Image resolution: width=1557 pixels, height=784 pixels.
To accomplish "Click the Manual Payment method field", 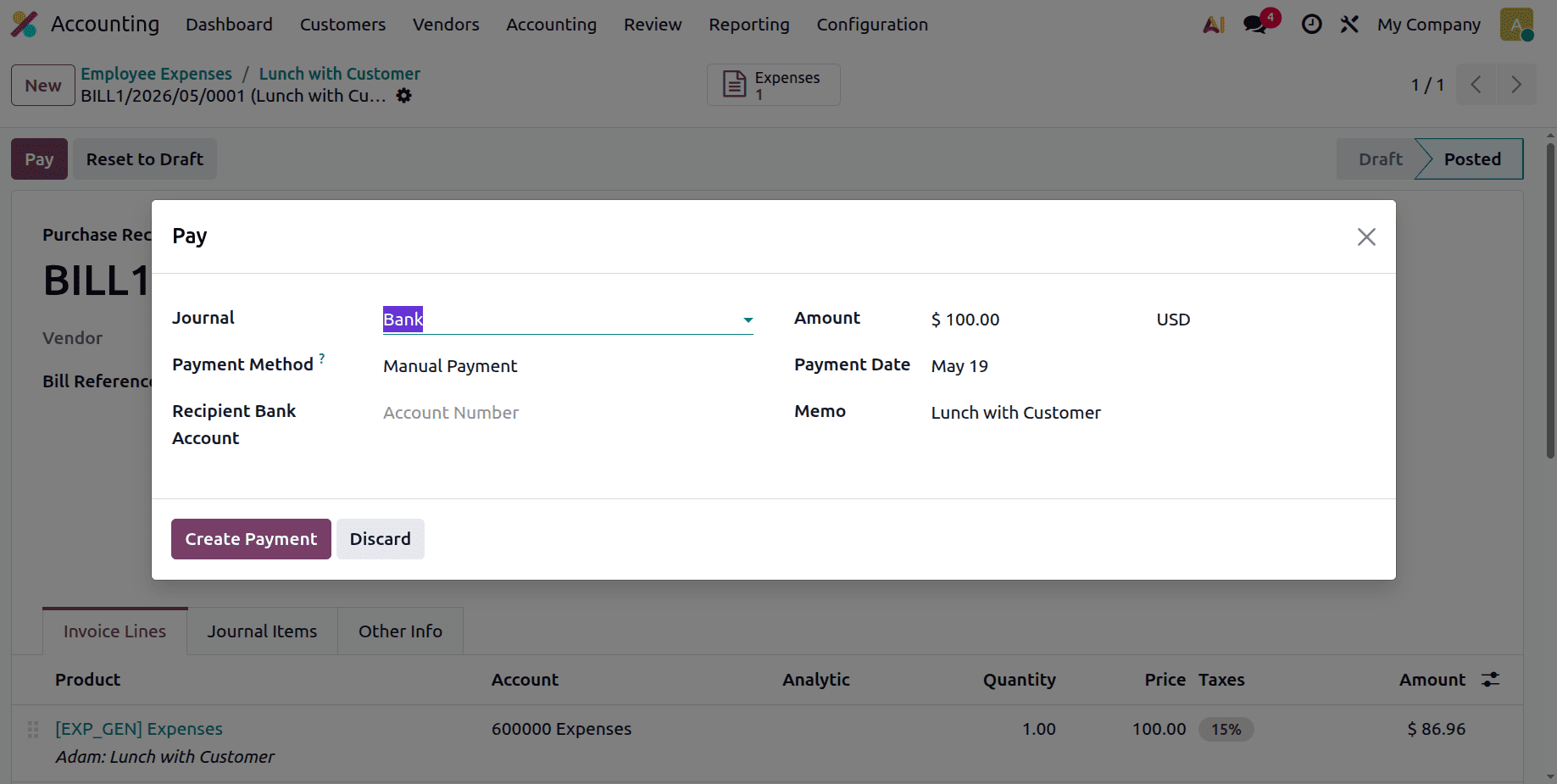I will tap(568, 366).
